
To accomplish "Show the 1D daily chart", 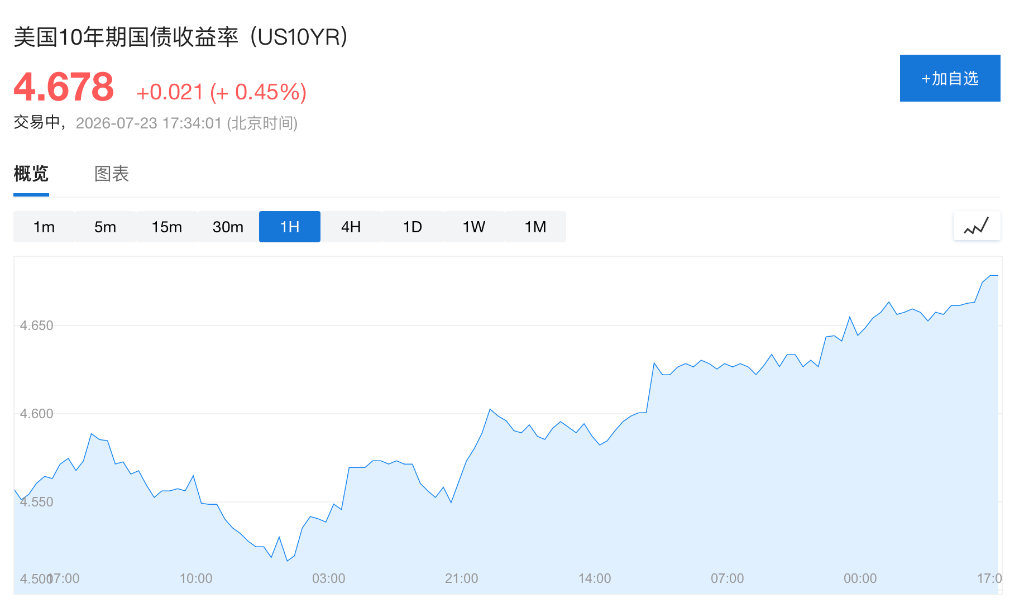I will pyautogui.click(x=412, y=227).
